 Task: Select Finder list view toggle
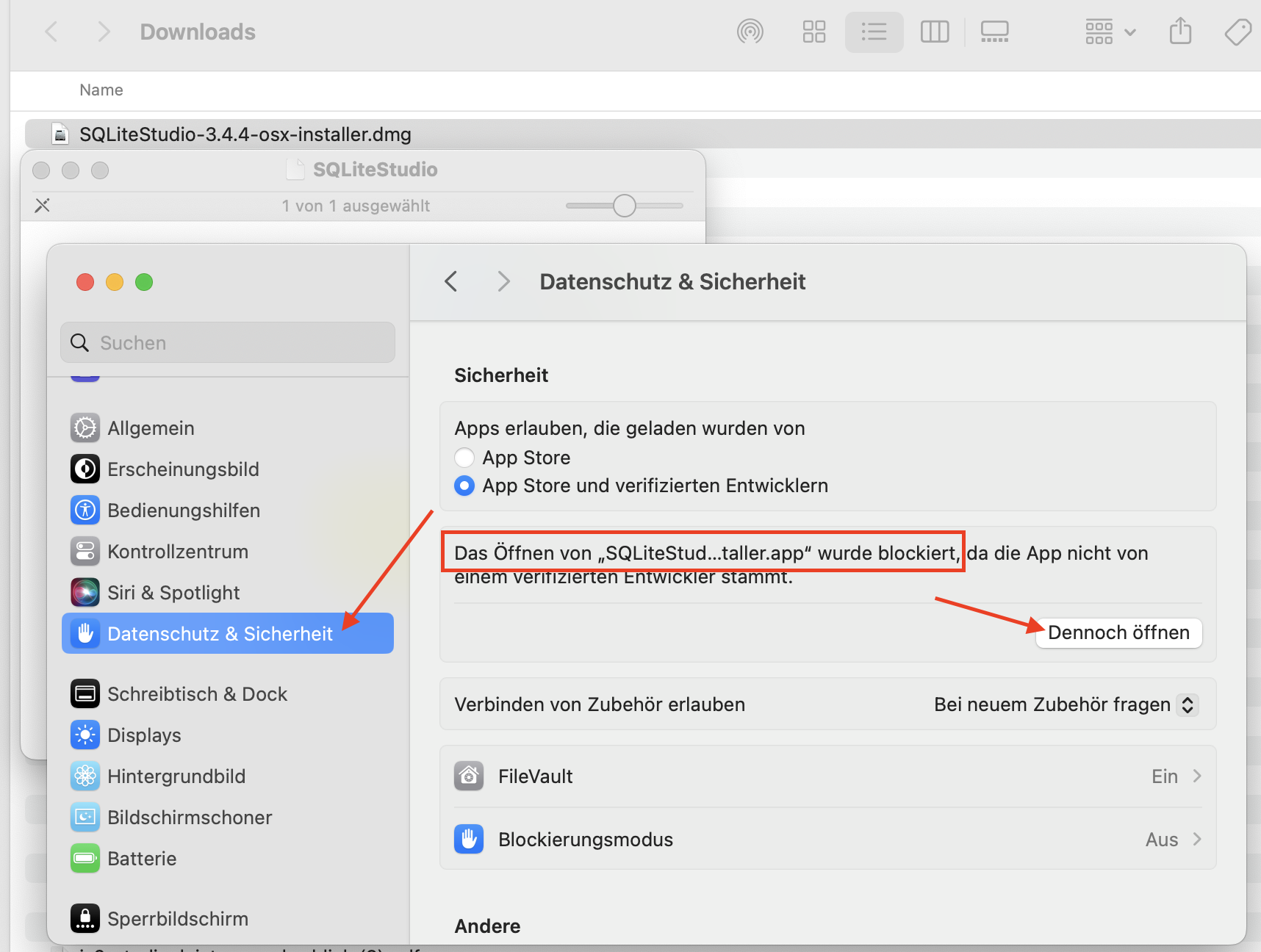click(x=874, y=32)
